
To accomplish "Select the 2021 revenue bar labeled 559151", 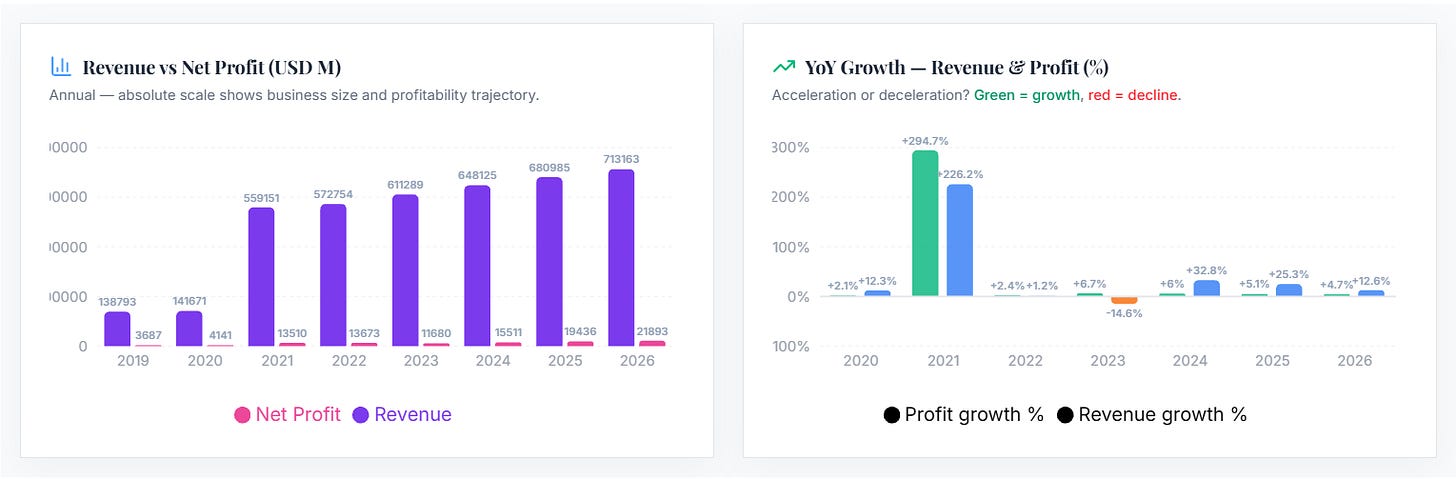I will pyautogui.click(x=261, y=277).
